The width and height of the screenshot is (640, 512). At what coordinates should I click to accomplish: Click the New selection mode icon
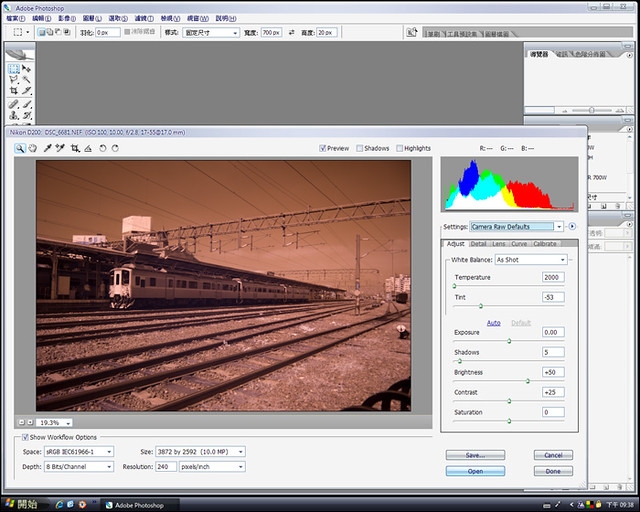coord(42,32)
